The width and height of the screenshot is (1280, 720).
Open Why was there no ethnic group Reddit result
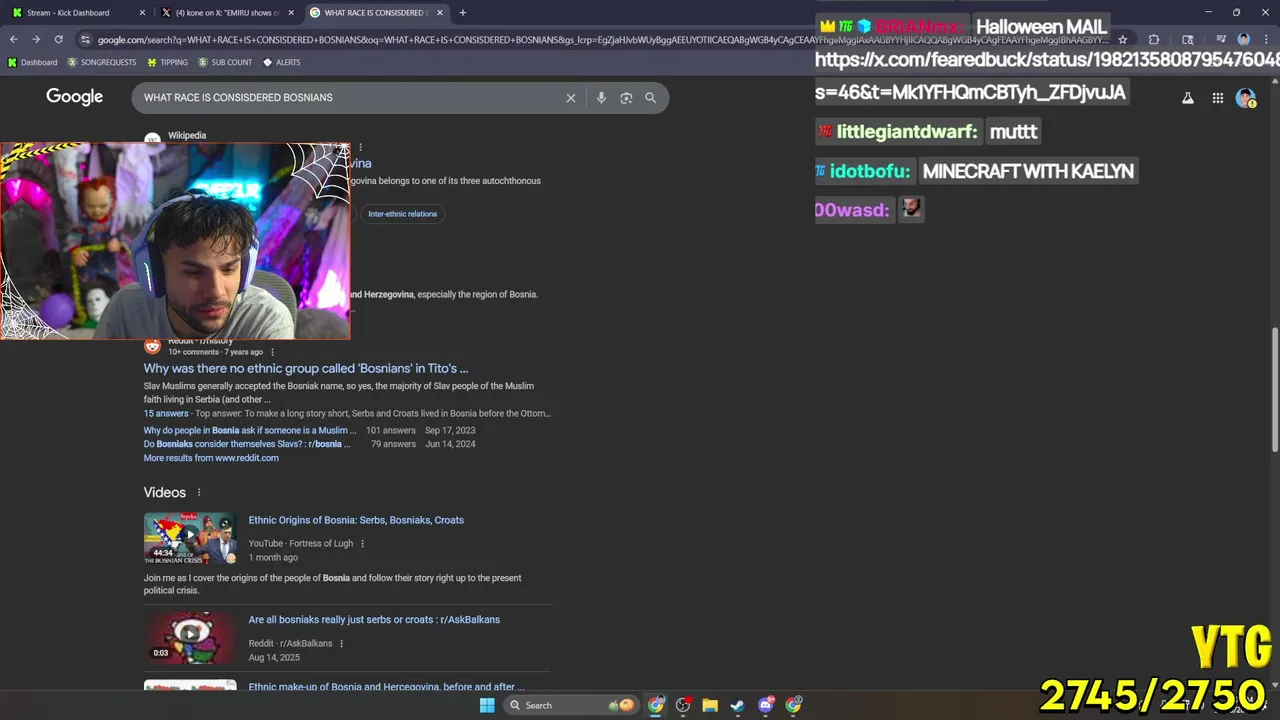point(306,368)
